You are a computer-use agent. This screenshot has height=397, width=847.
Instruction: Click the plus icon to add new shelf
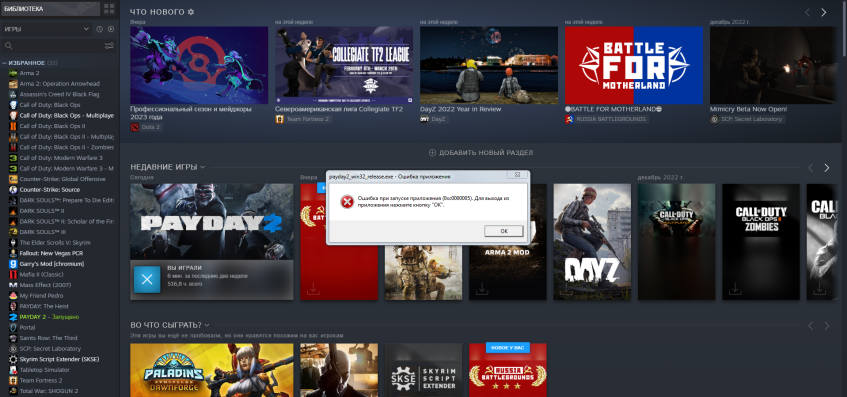tap(432, 153)
